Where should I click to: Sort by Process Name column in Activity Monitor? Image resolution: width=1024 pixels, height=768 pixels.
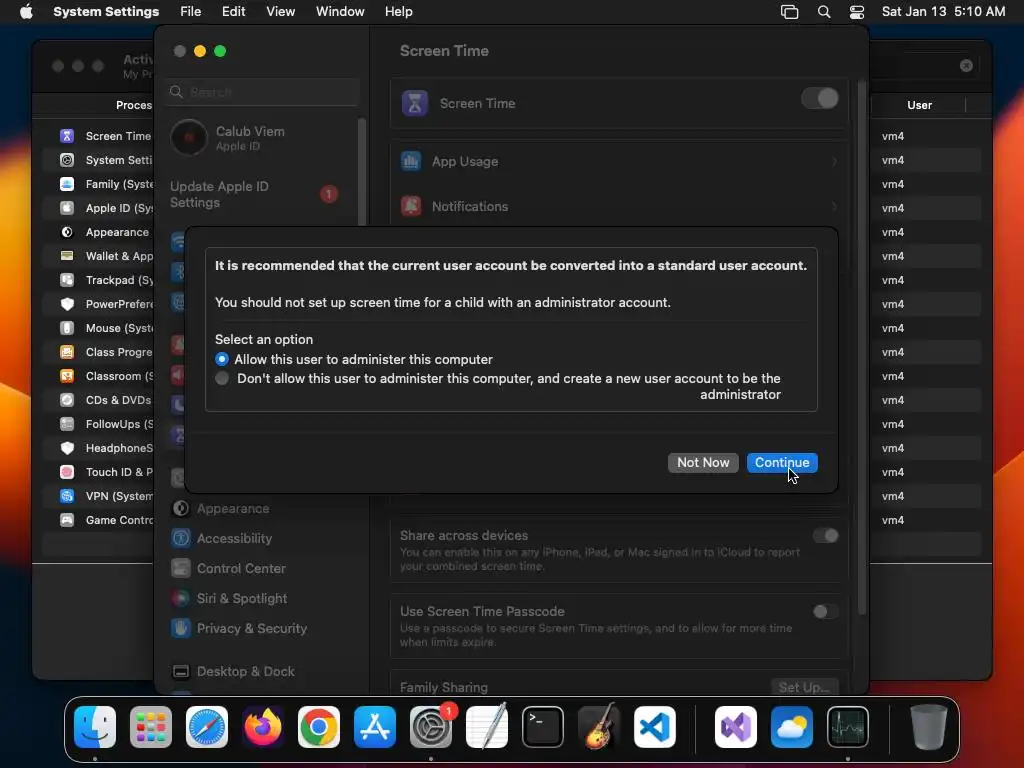133,105
